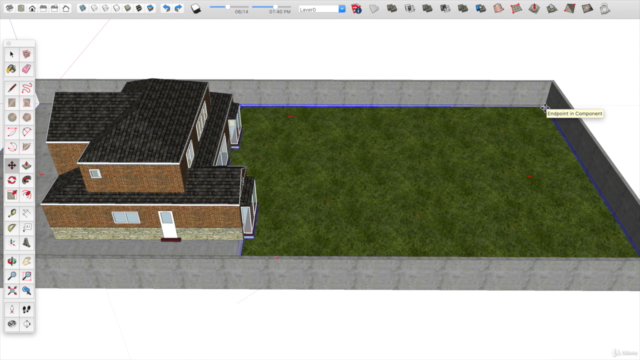Close the floating tool palette

point(9,43)
